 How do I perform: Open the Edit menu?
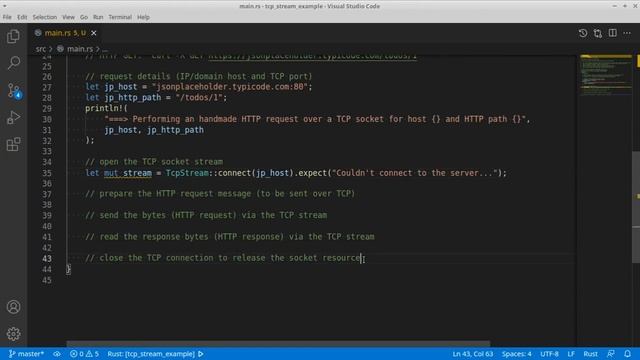pos(22,17)
